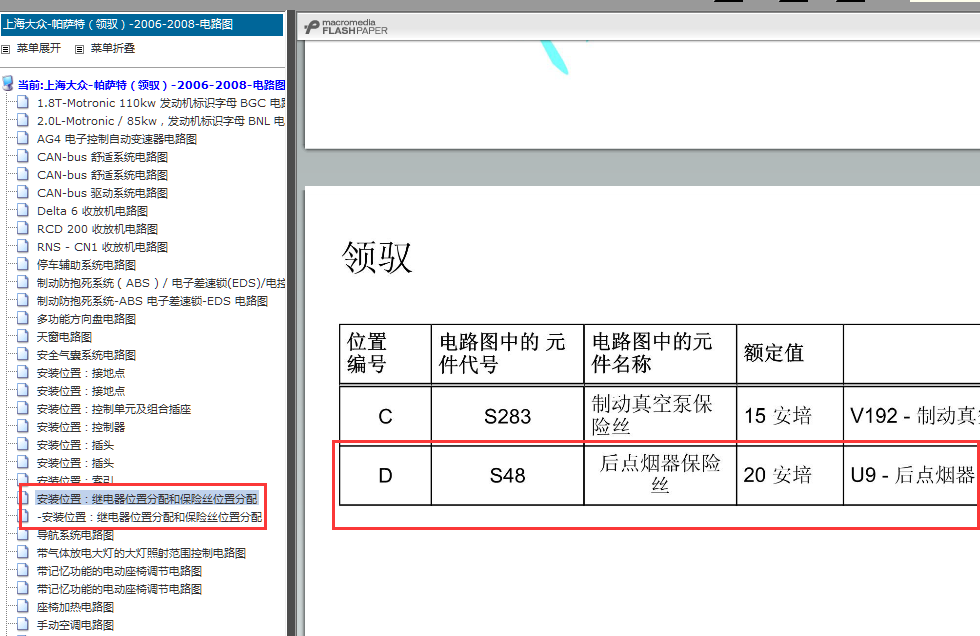Select highlighted 安装位置：继电器位置分配和保险丝位置分配 row
The width and height of the screenshot is (980, 636).
click(147, 499)
